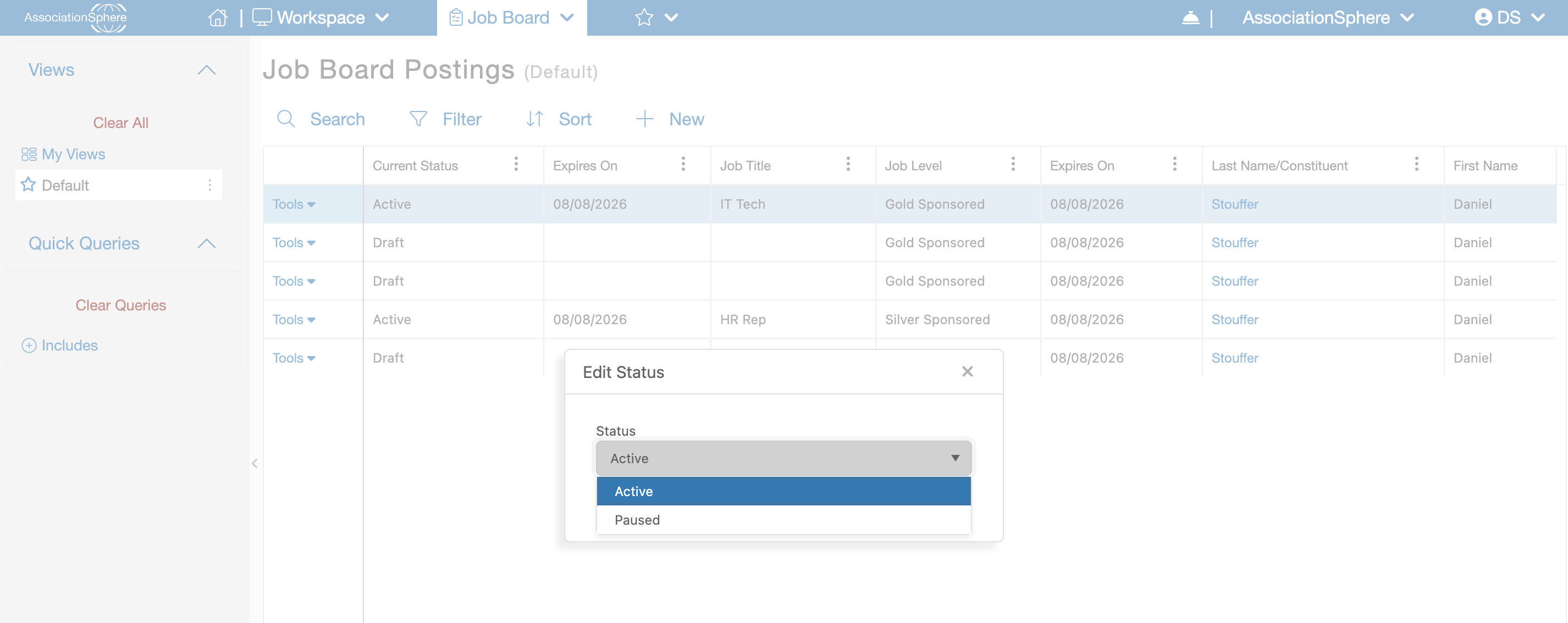Choose Paused in the status list

[783, 520]
